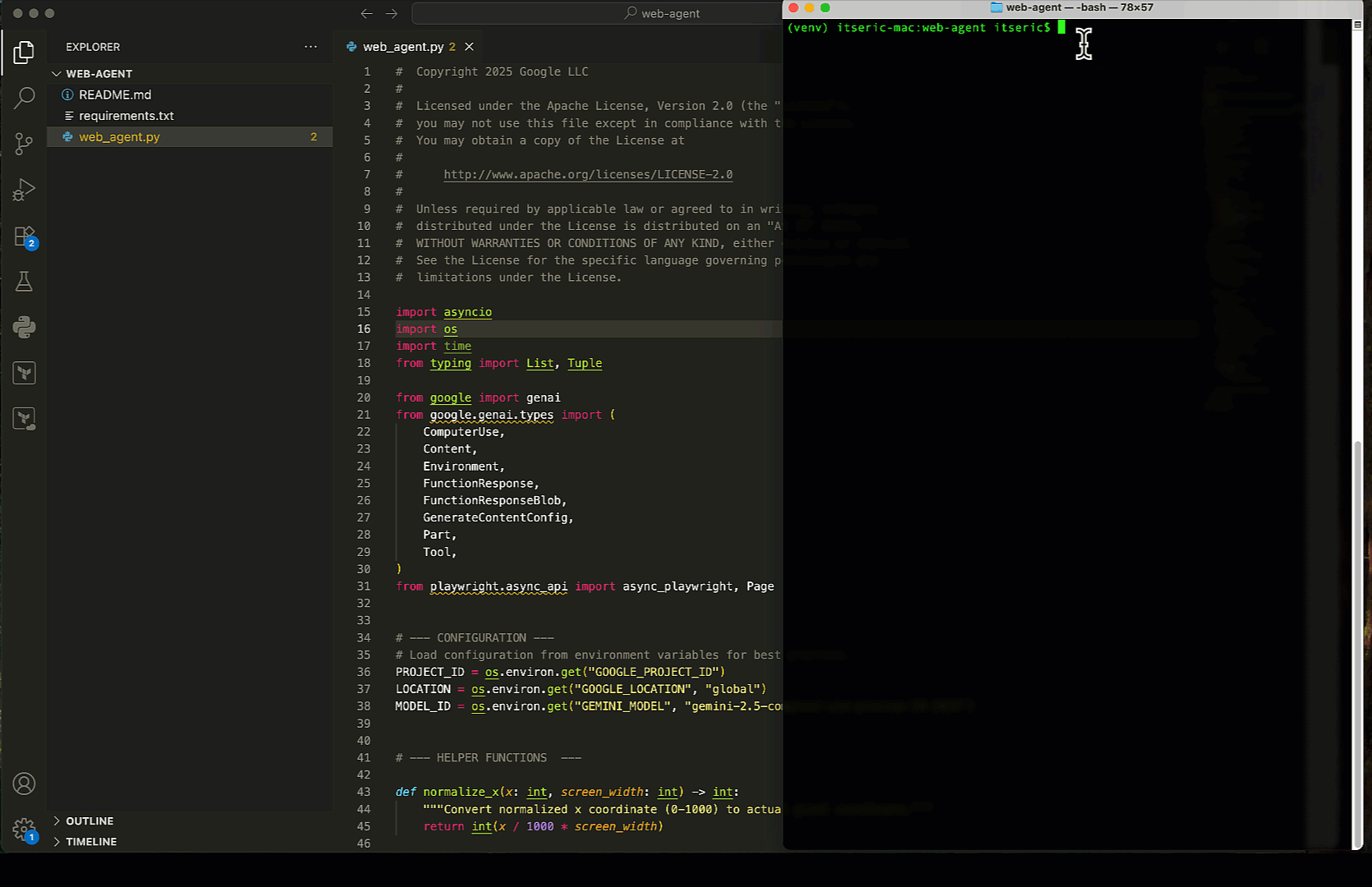Click line number 16 in the gutter
Screen dimensions: 1372x887
(x=364, y=329)
